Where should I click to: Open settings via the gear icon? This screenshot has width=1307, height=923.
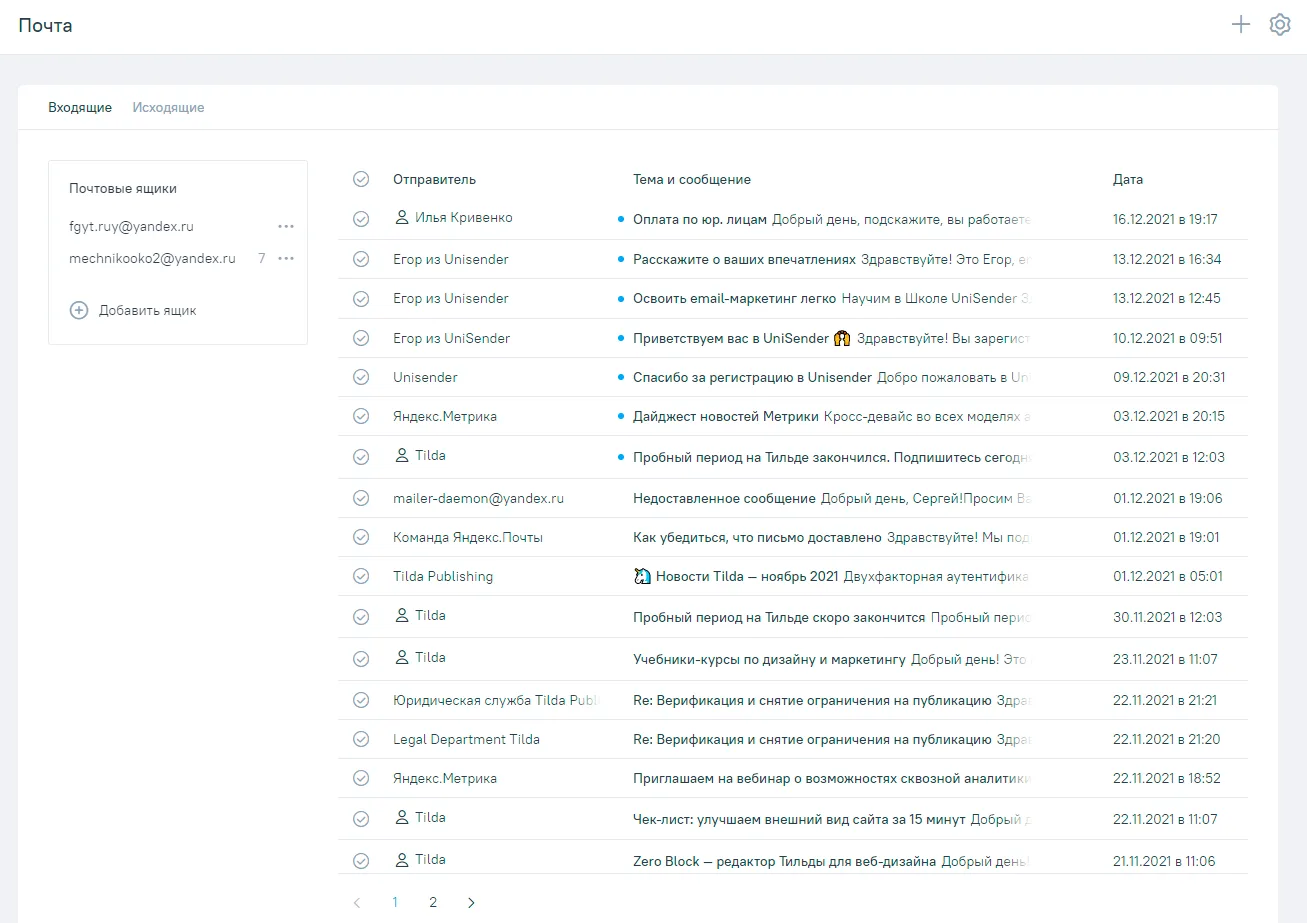[x=1280, y=25]
